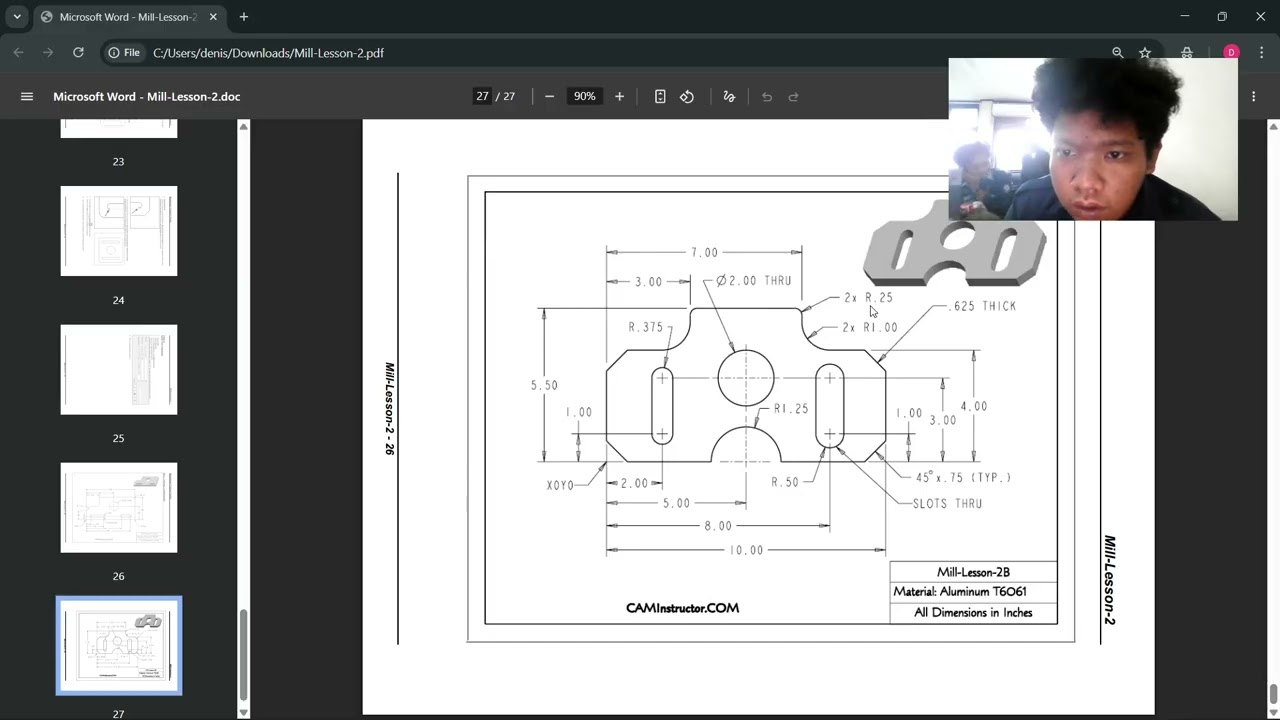This screenshot has height=720, width=1280.
Task: Open the browser zoom magnifier icon
Action: pos(1117,52)
